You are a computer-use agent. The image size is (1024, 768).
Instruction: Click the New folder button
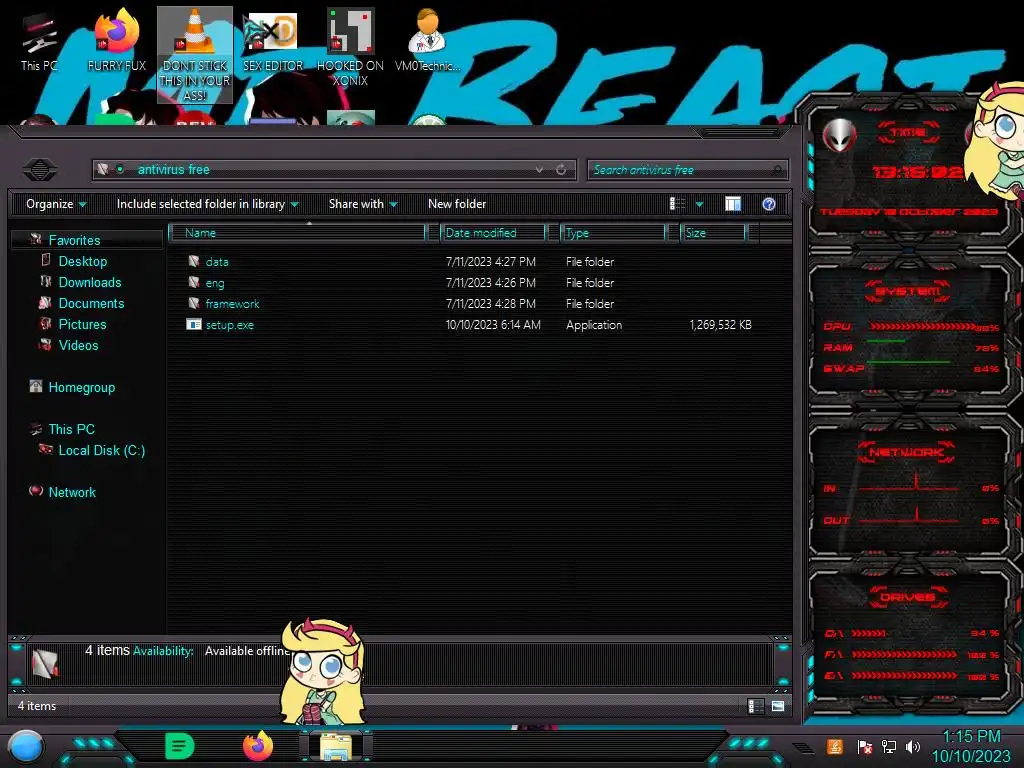[x=457, y=204]
